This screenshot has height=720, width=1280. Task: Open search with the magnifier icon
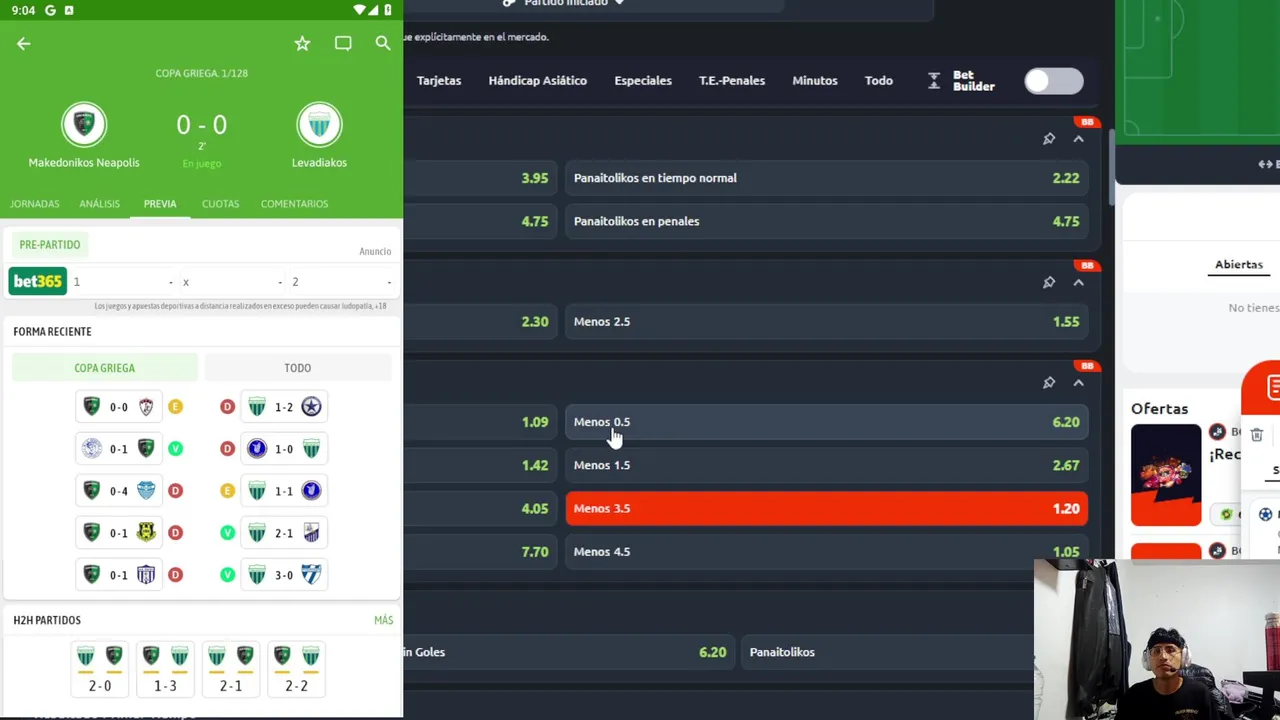click(383, 43)
